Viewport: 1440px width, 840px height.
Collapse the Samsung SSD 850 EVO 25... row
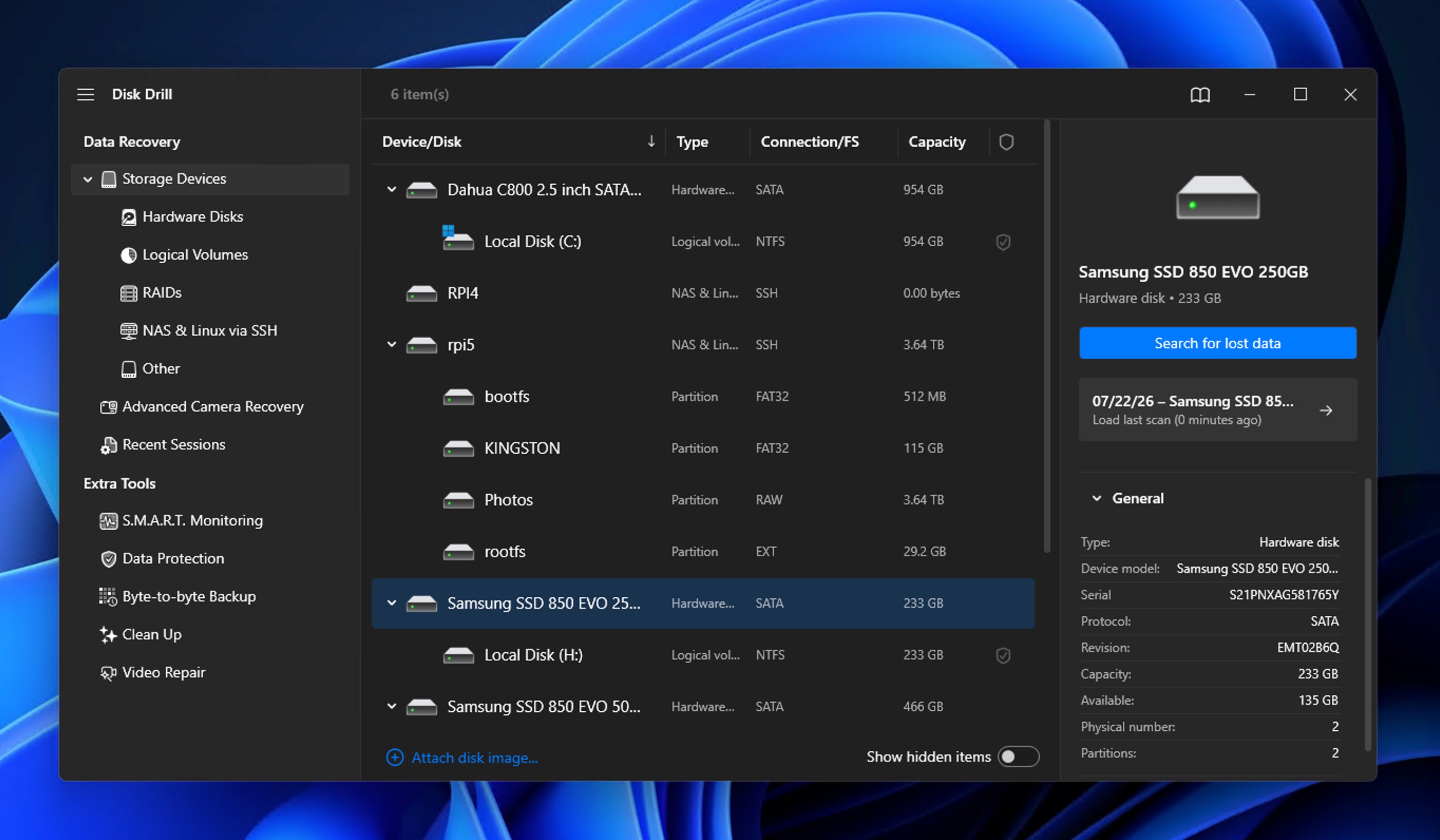coord(392,603)
